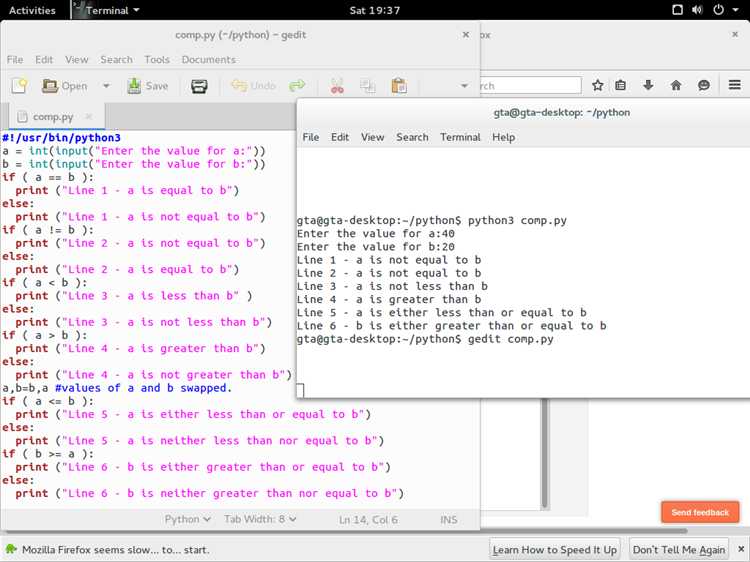Open the gedit View menu
This screenshot has height=562, width=750.
coord(77,60)
